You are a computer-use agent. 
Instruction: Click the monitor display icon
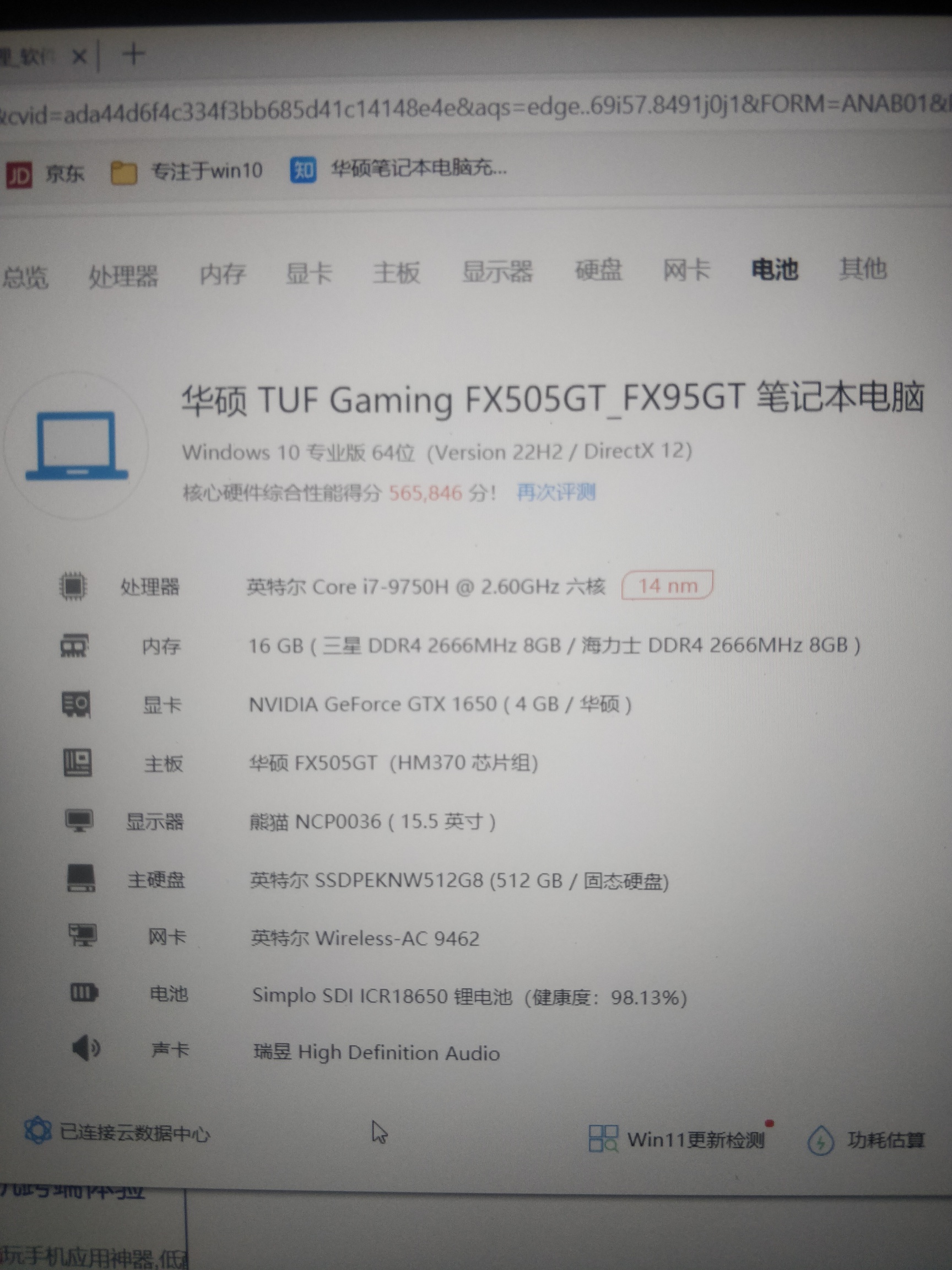[79, 820]
